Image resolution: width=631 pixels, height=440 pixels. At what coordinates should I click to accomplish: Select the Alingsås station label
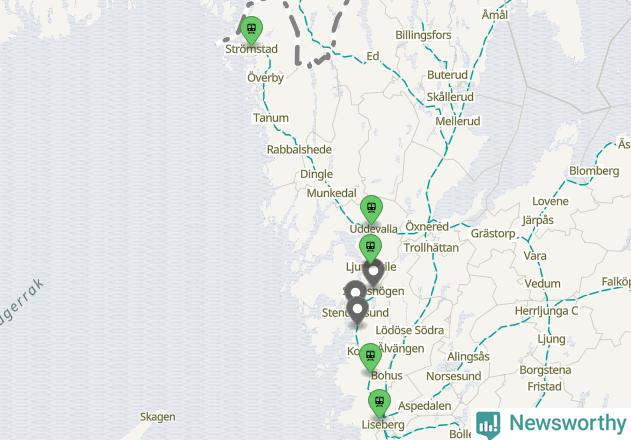coord(468,357)
